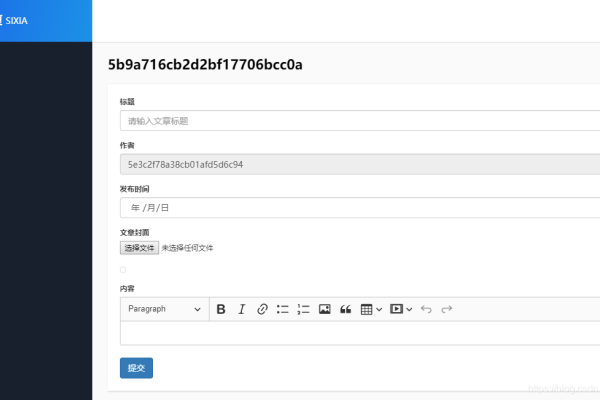The image size is (600, 400).
Task: Open the Paragraph heading dropdown
Action: (165, 309)
